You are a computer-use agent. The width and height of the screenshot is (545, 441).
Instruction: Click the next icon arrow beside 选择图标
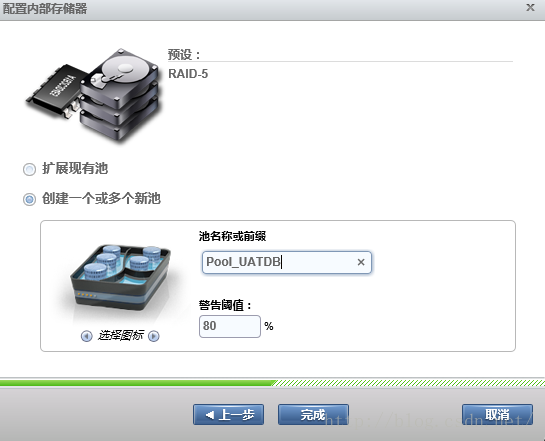click(x=154, y=336)
